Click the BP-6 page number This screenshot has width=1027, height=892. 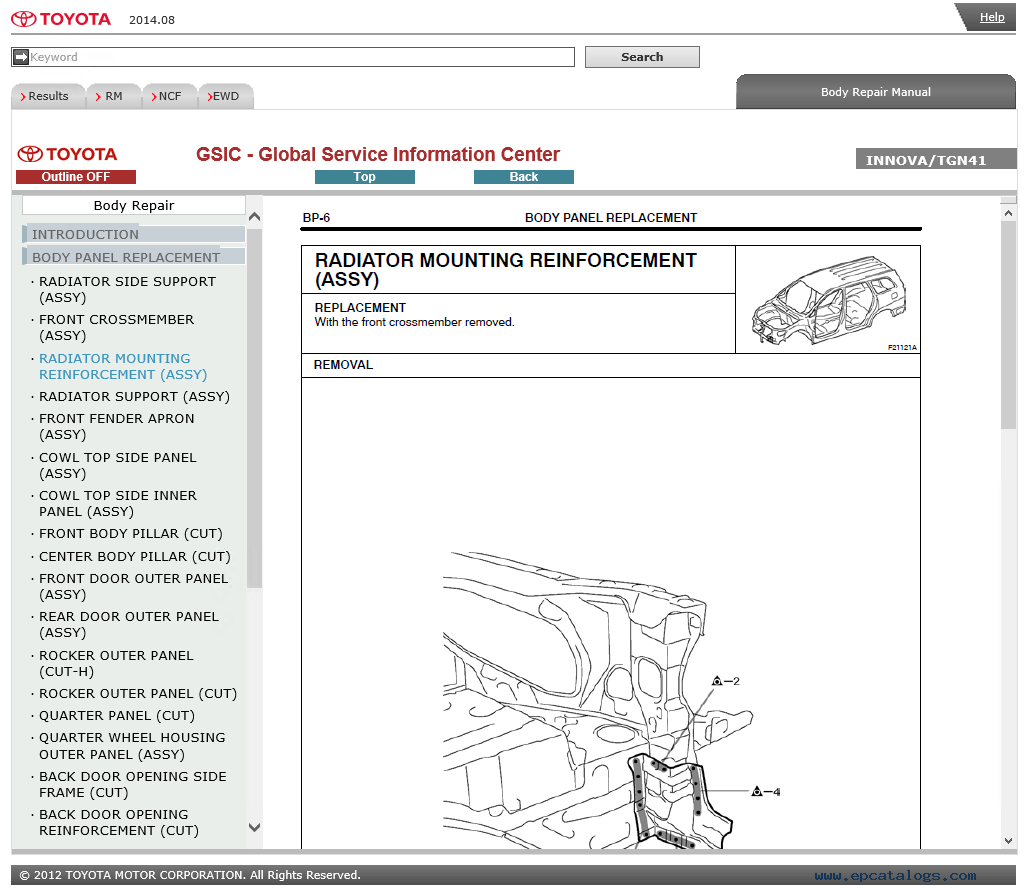pyautogui.click(x=316, y=217)
